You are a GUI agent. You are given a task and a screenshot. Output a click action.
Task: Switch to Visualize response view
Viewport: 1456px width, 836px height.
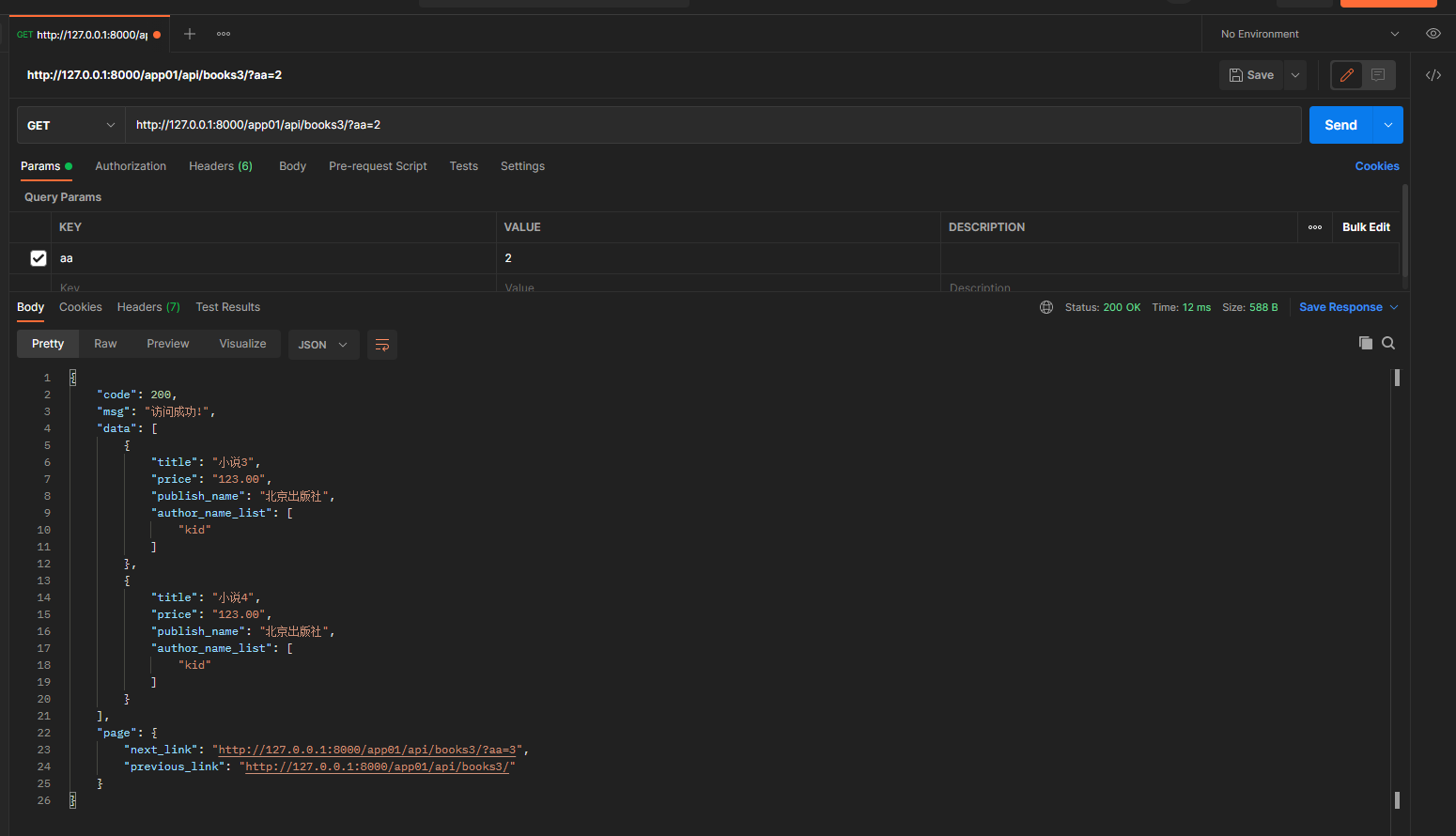point(242,344)
